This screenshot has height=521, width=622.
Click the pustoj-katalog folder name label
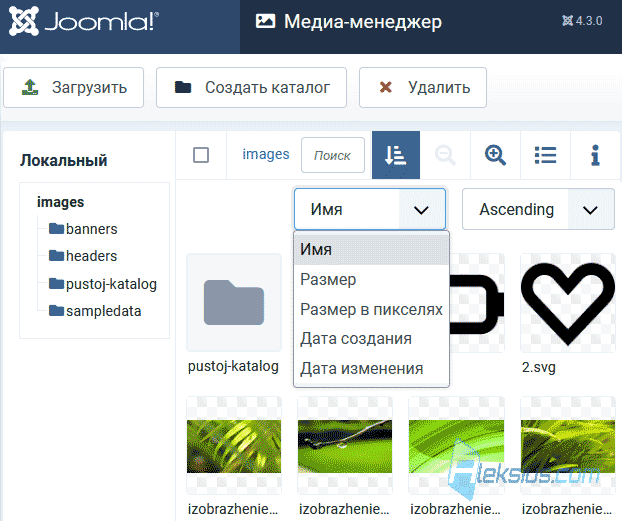click(233, 366)
